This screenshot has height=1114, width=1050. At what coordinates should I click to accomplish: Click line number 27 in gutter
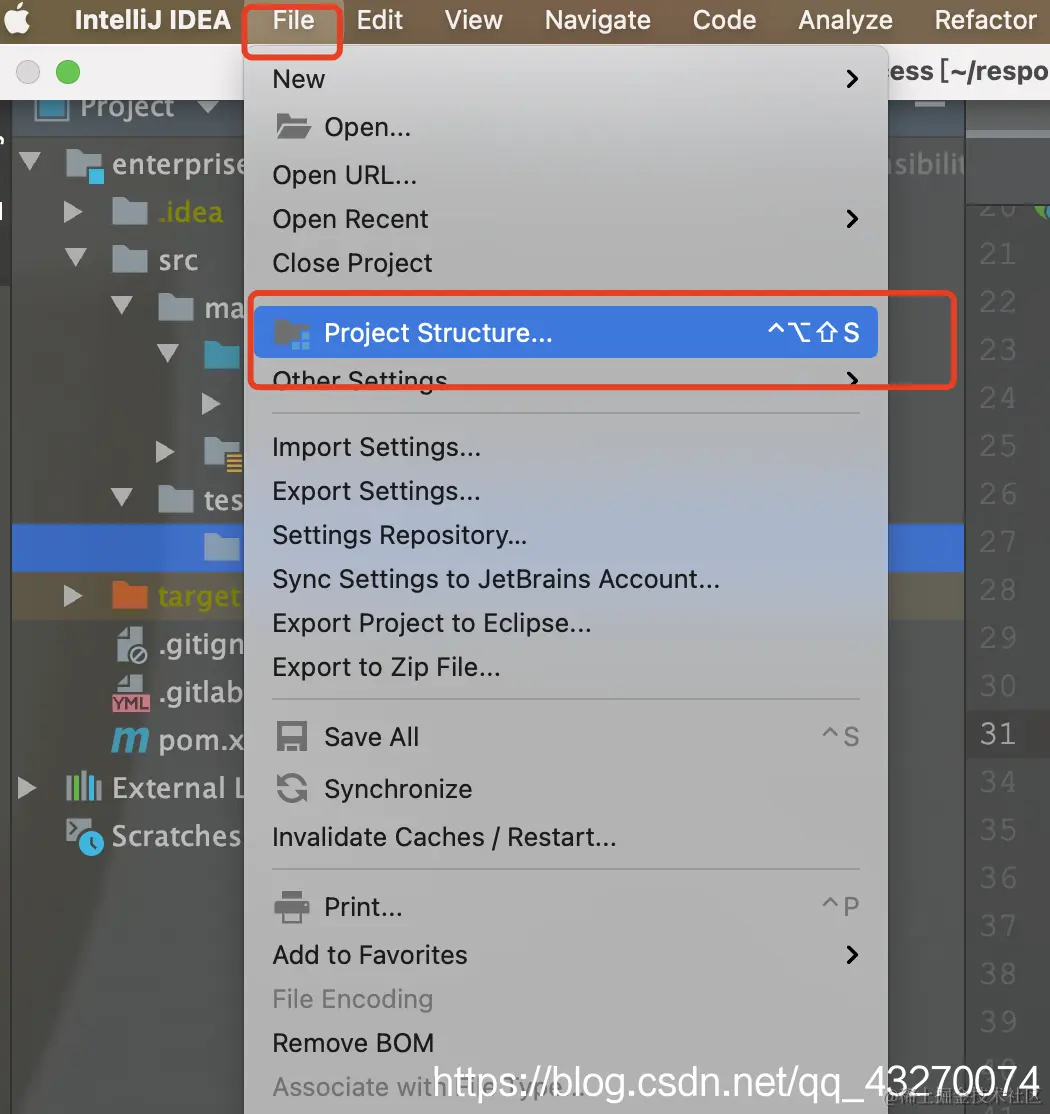(x=997, y=541)
